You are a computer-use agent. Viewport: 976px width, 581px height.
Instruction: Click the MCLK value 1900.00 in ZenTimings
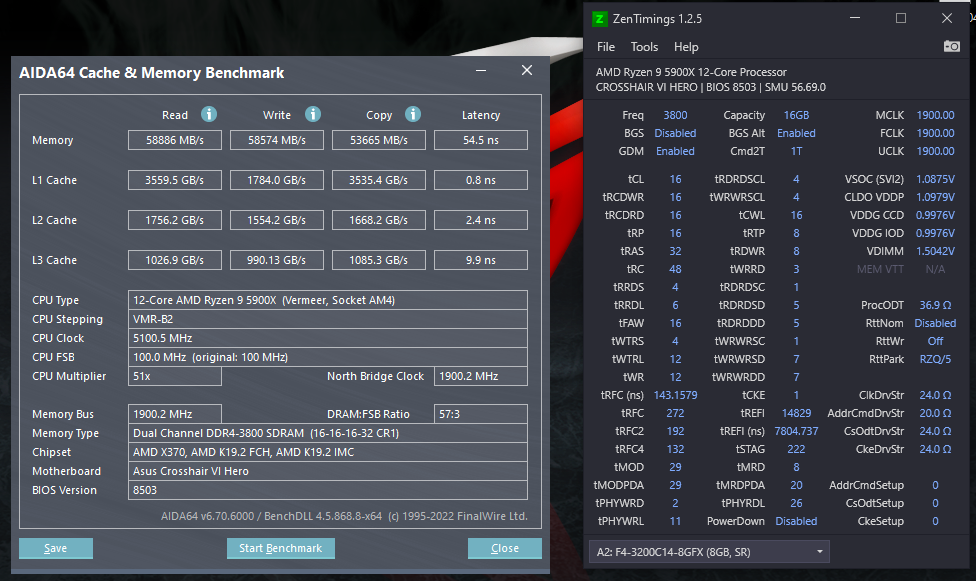pyautogui.click(x=935, y=115)
